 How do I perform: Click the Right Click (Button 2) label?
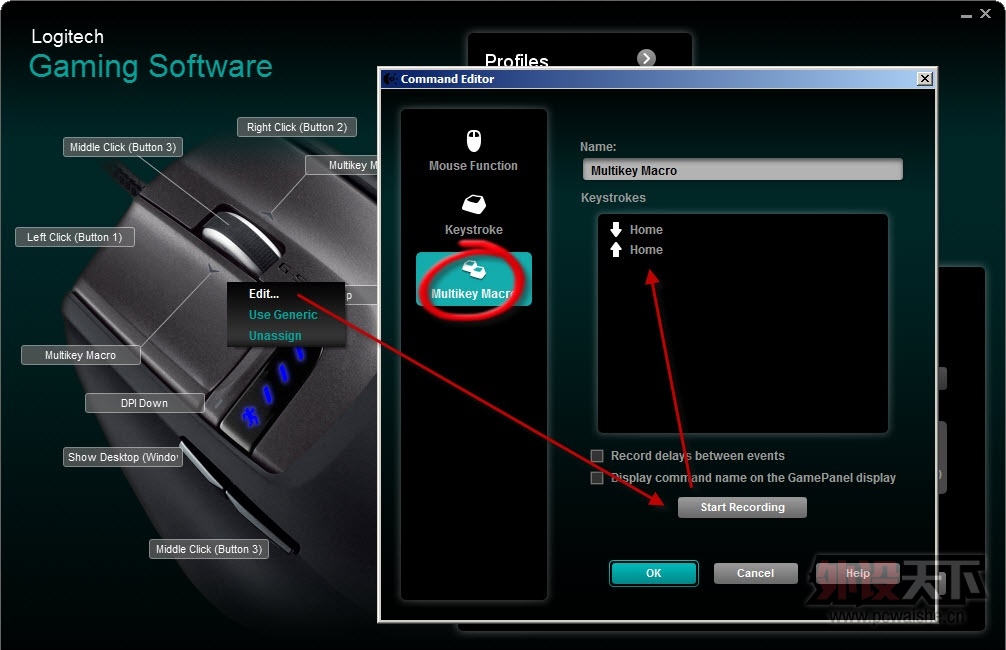(297, 127)
